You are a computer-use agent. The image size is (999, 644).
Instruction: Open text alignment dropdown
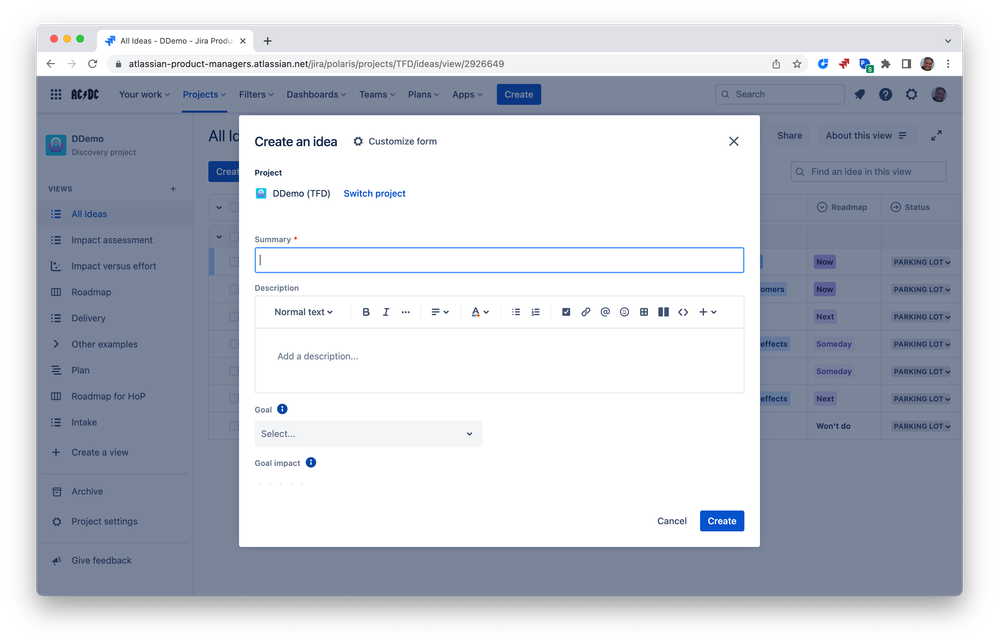440,312
